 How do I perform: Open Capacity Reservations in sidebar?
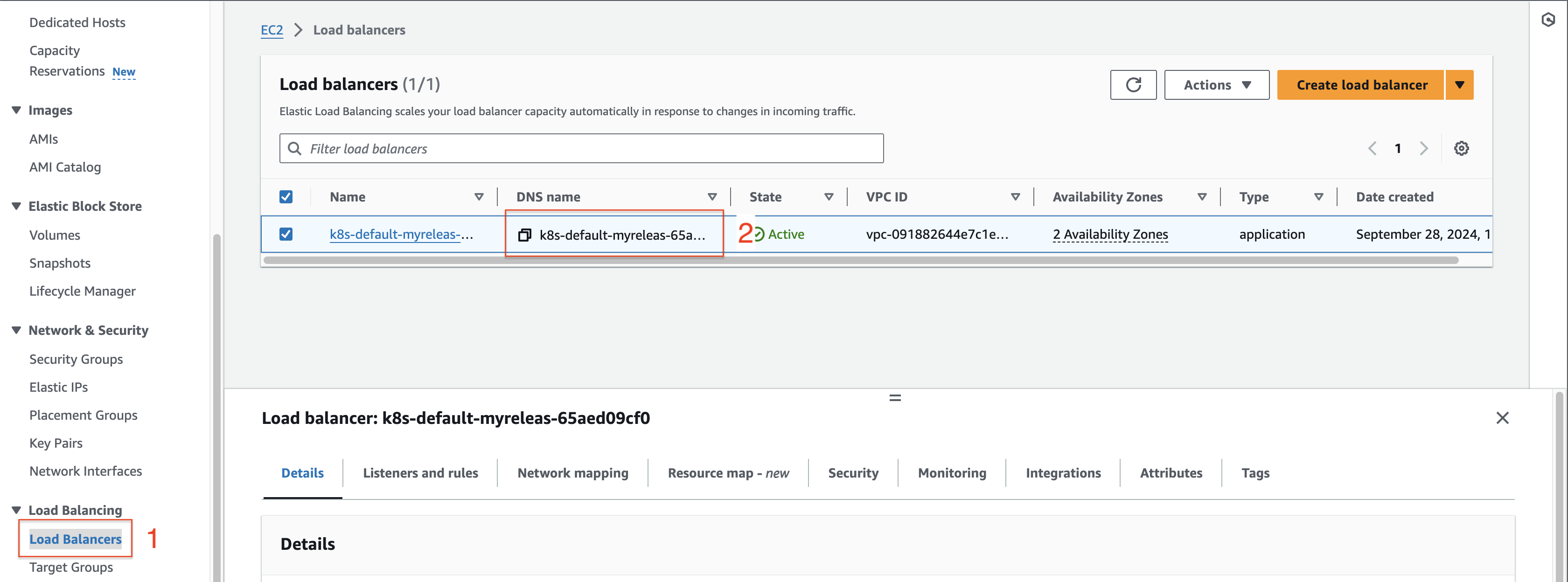(67, 61)
